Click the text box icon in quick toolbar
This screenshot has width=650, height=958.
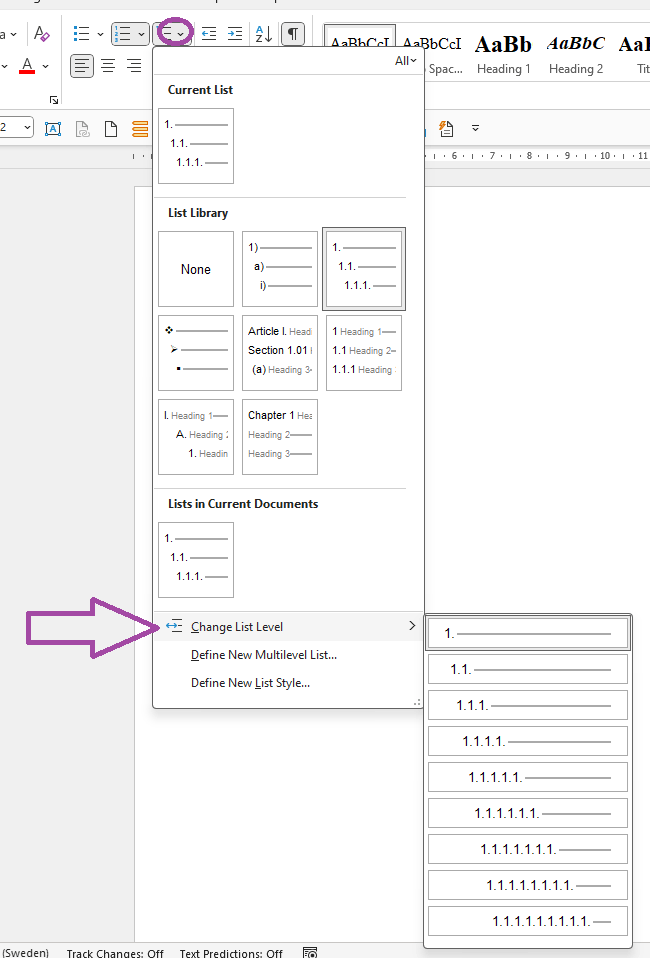[x=53, y=128]
